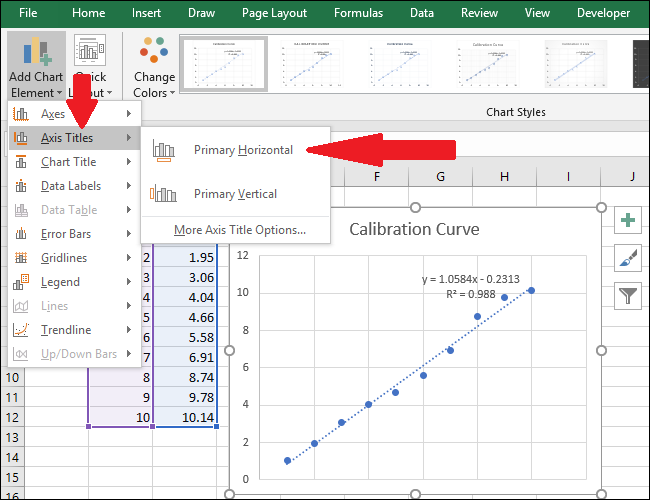The width and height of the screenshot is (650, 500).
Task: Click the Calibration Curve chart title
Action: pyautogui.click(x=414, y=229)
